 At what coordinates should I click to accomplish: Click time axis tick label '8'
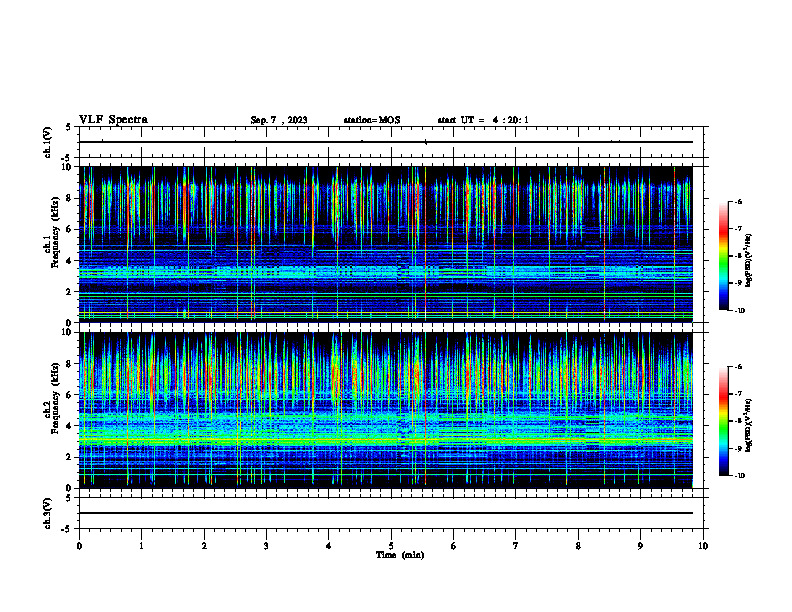[578, 546]
